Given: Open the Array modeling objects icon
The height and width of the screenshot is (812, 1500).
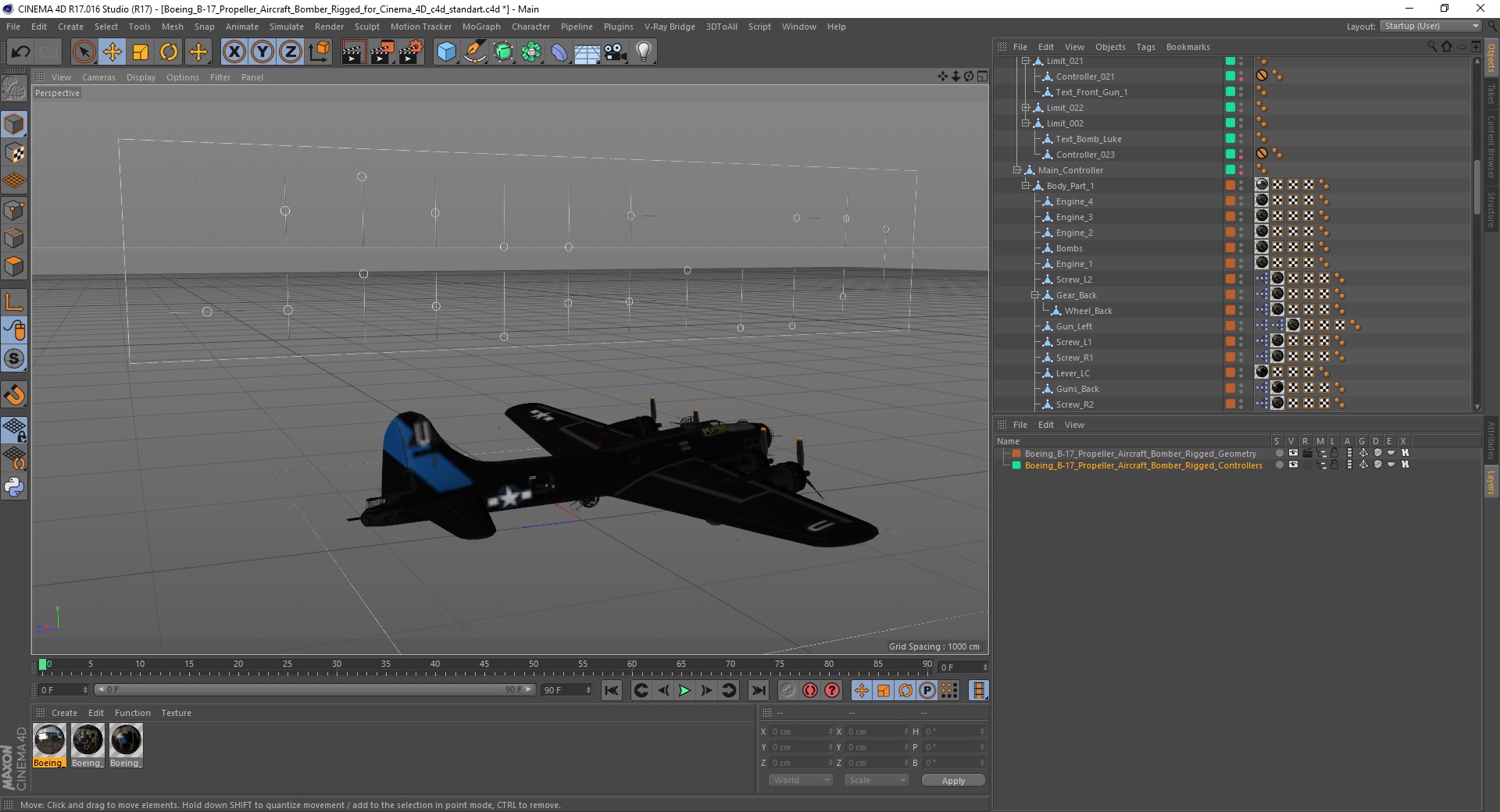Looking at the screenshot, I should point(531,52).
